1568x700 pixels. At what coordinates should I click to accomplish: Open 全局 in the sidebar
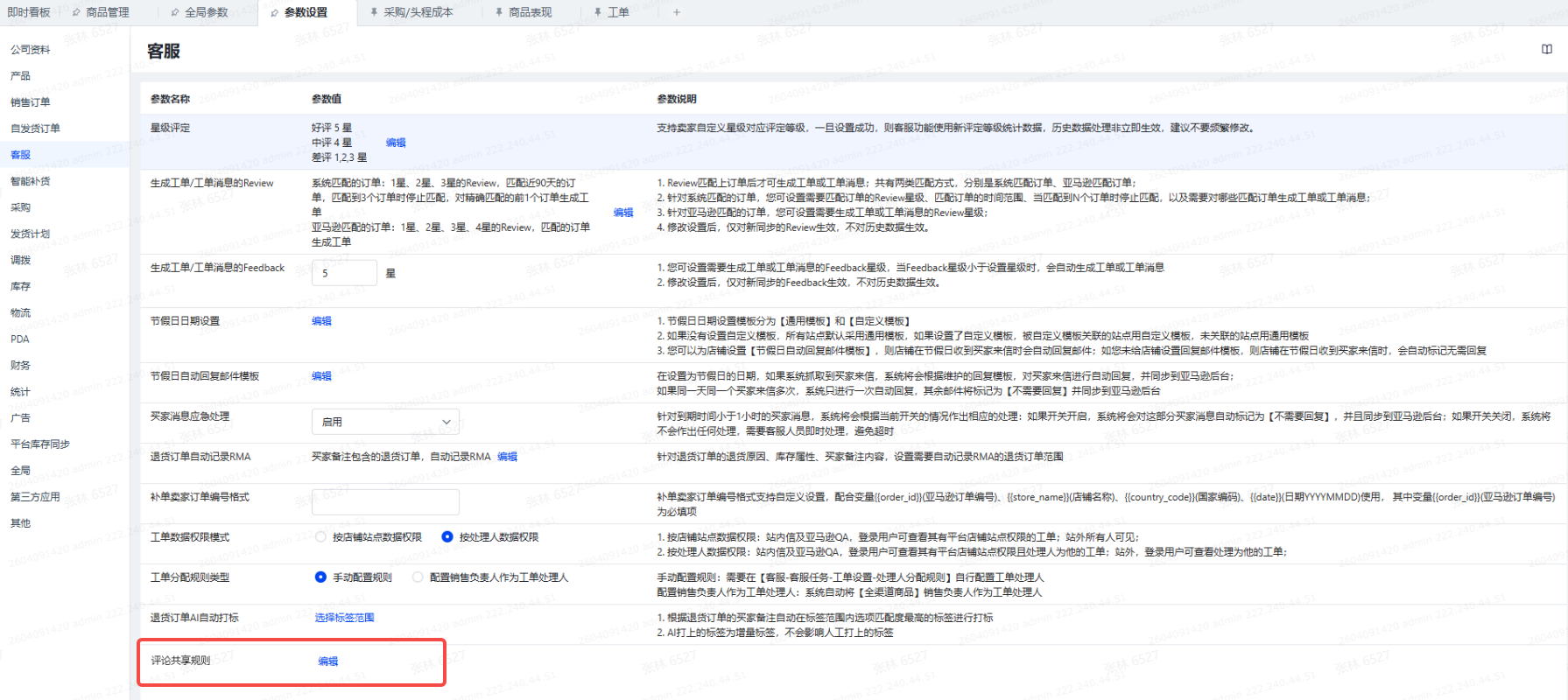(20, 471)
